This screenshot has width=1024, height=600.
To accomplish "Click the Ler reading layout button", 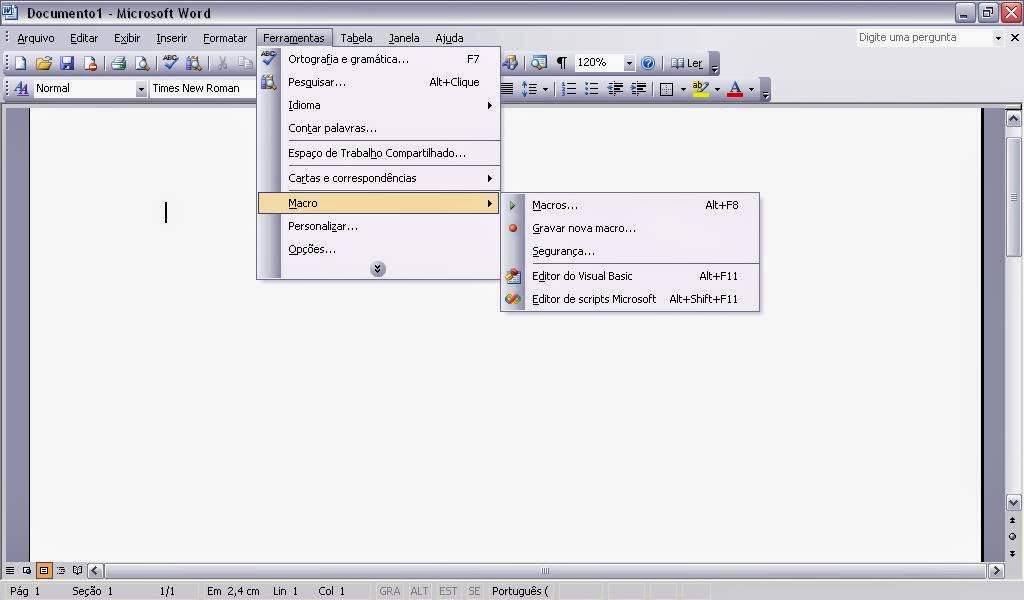I will click(x=687, y=63).
